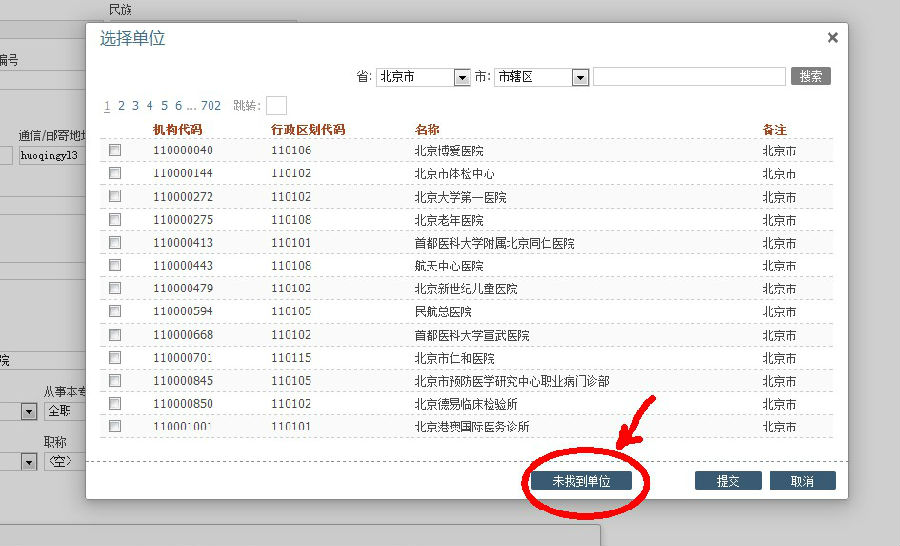Select the 北京大学第一医院 checkbox

pyautogui.click(x=115, y=197)
